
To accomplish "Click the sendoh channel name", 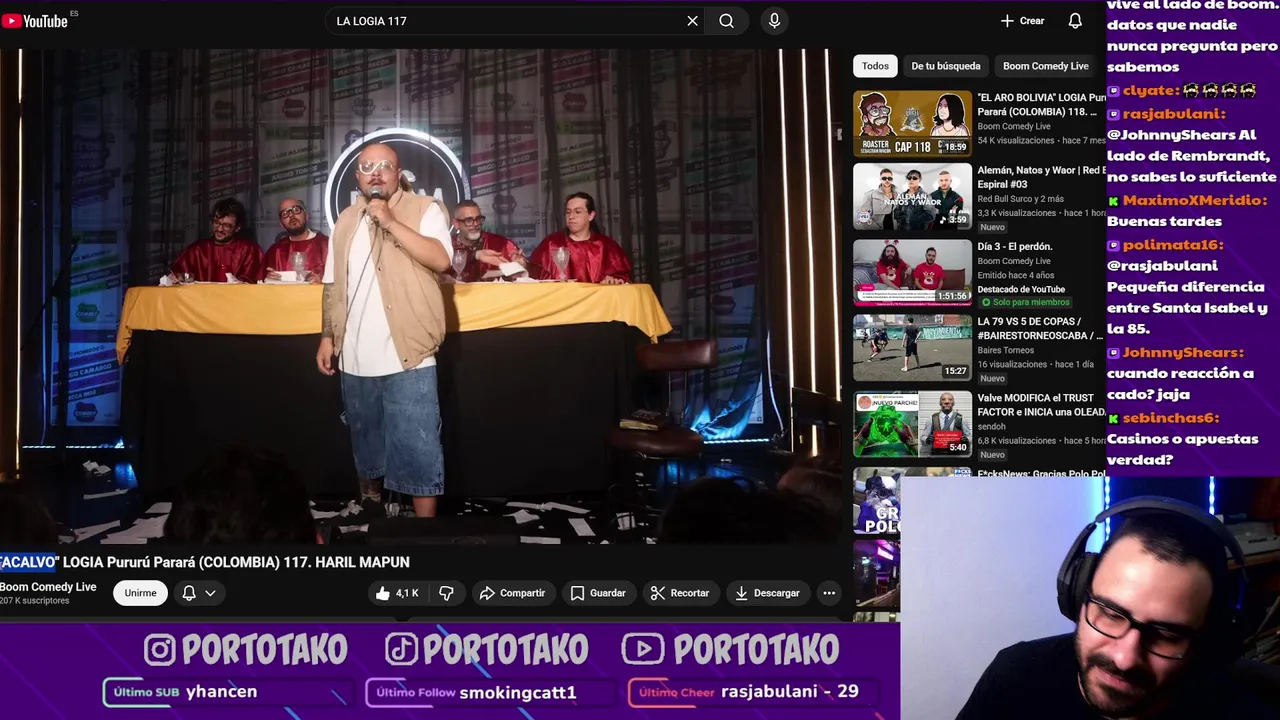I will (991, 427).
